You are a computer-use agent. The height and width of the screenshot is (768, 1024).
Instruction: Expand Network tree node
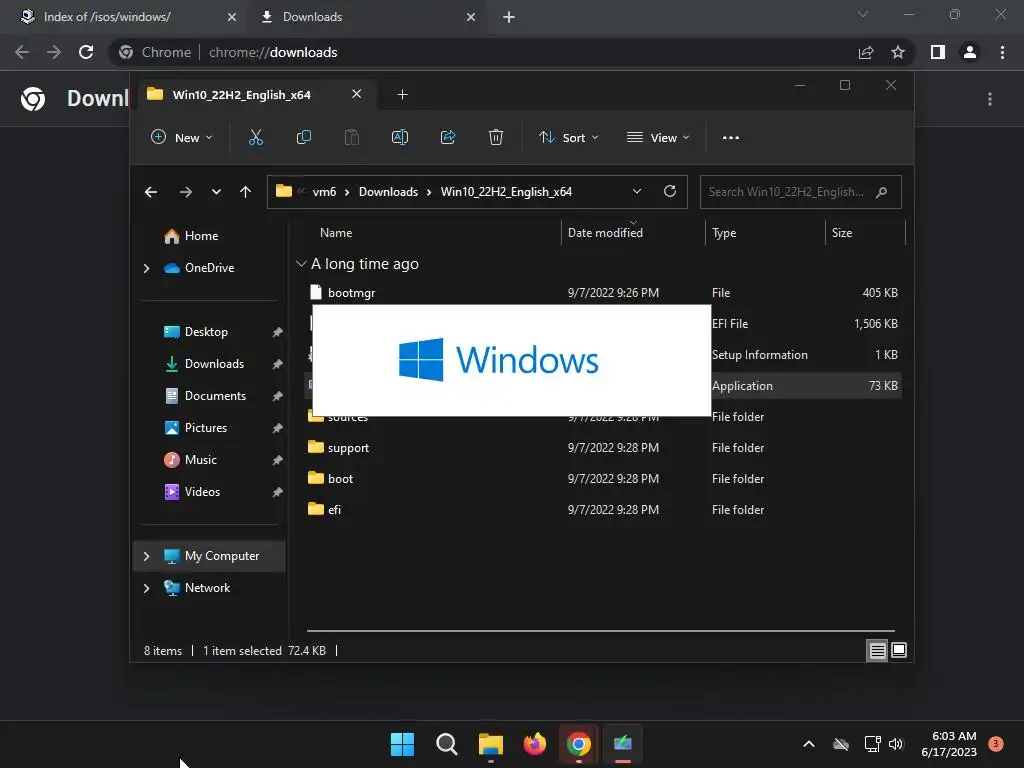[146, 588]
